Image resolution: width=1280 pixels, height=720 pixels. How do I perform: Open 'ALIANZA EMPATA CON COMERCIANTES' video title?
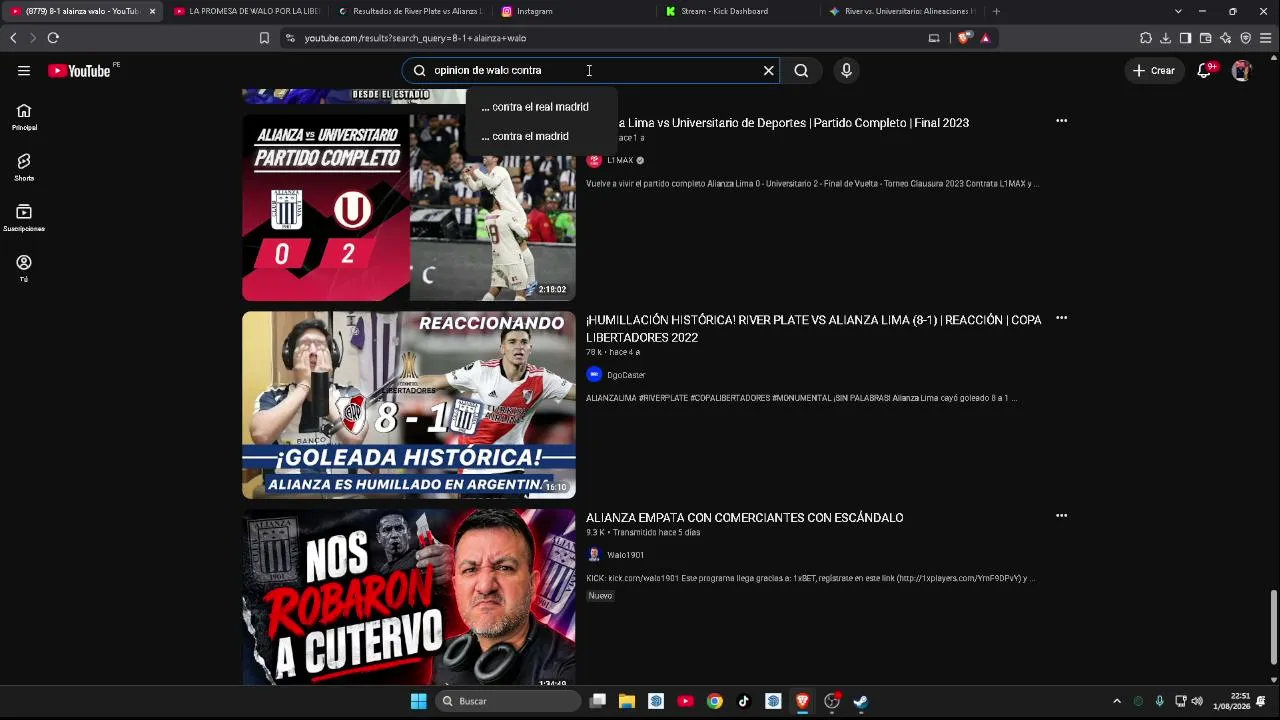[x=744, y=518]
